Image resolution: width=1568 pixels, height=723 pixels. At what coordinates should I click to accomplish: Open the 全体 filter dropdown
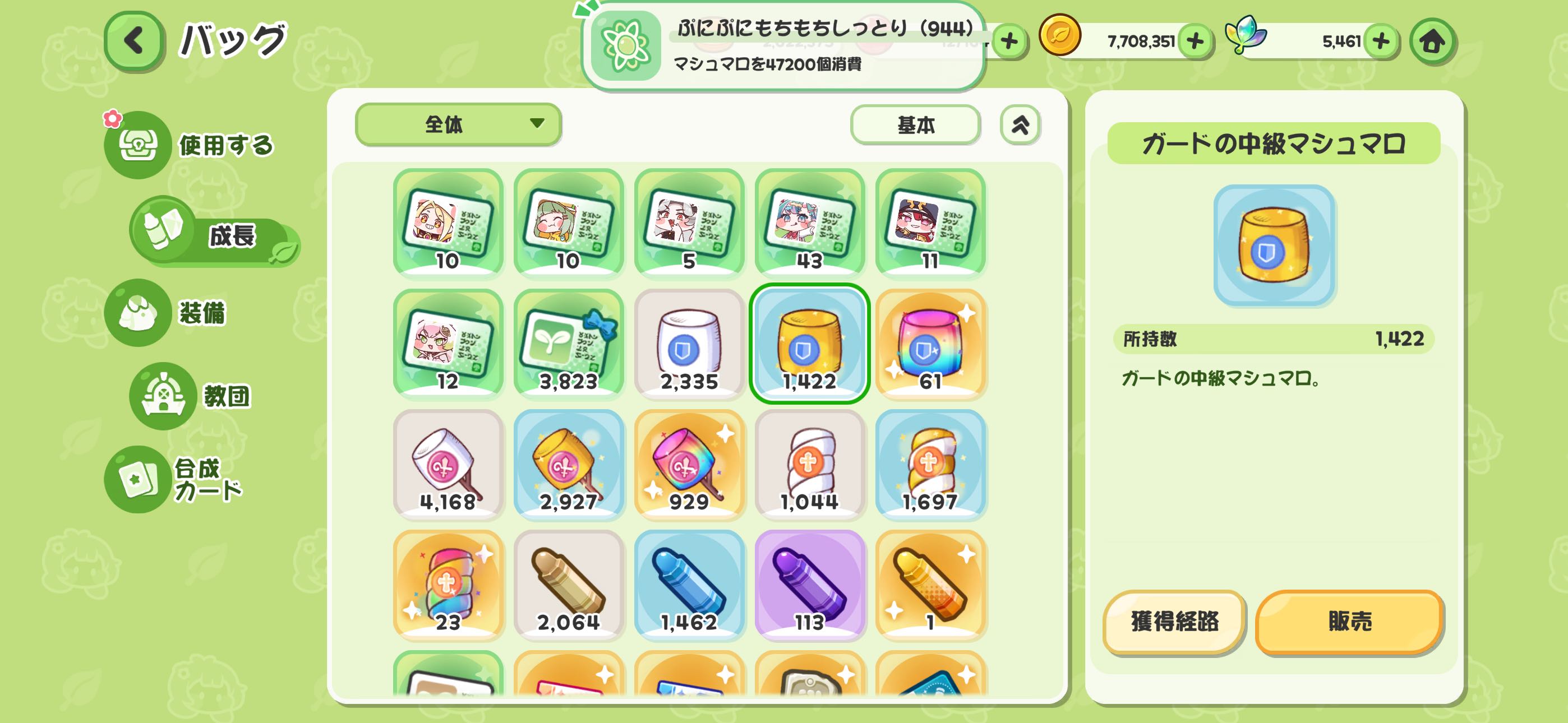458,125
